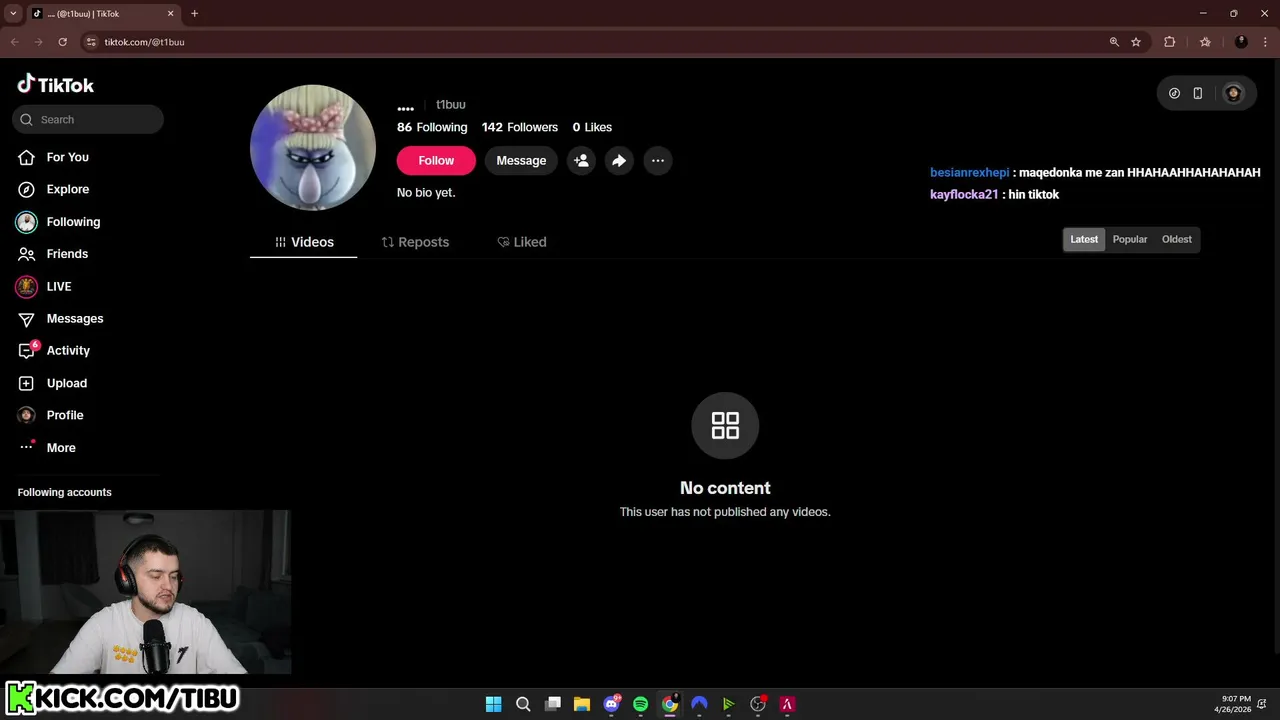This screenshot has width=1280, height=720.
Task: Open the Windows Start menu
Action: coord(493,704)
